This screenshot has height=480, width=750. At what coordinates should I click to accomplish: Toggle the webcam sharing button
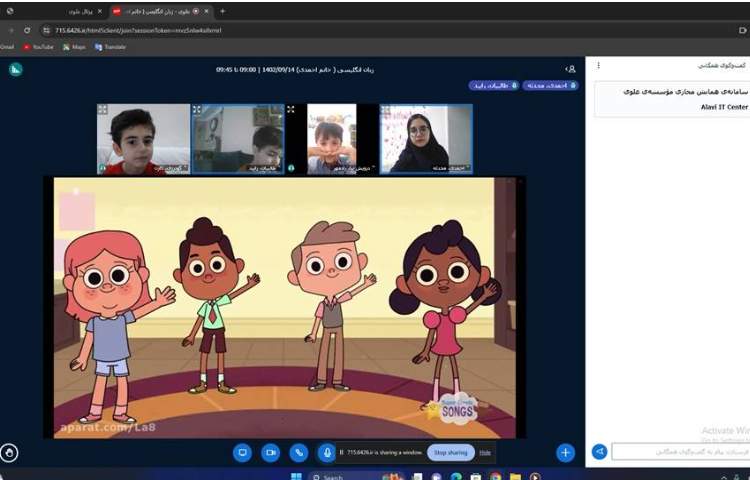270,452
